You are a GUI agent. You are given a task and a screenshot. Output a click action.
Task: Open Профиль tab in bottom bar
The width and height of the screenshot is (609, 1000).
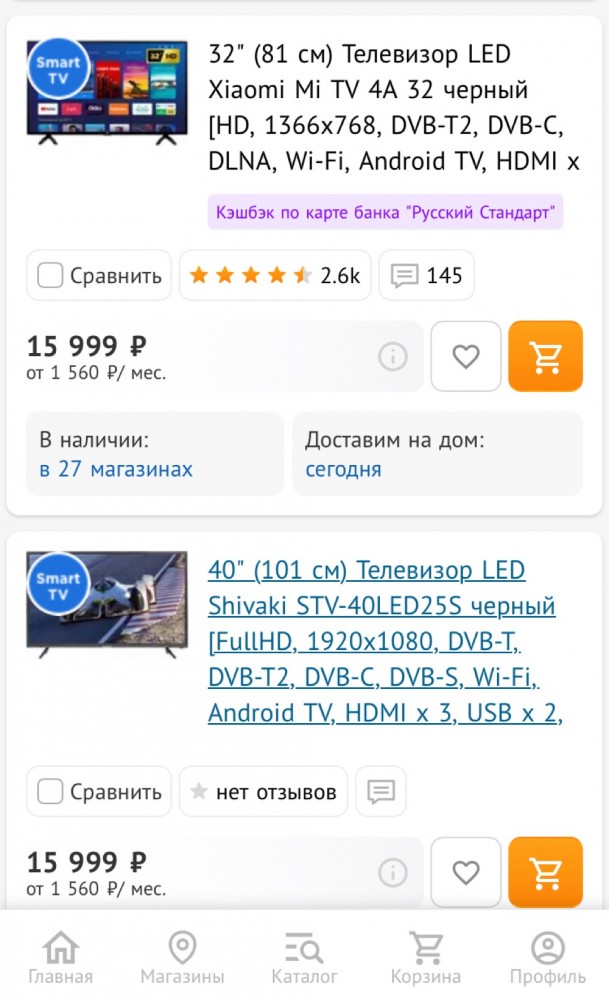[x=548, y=957]
